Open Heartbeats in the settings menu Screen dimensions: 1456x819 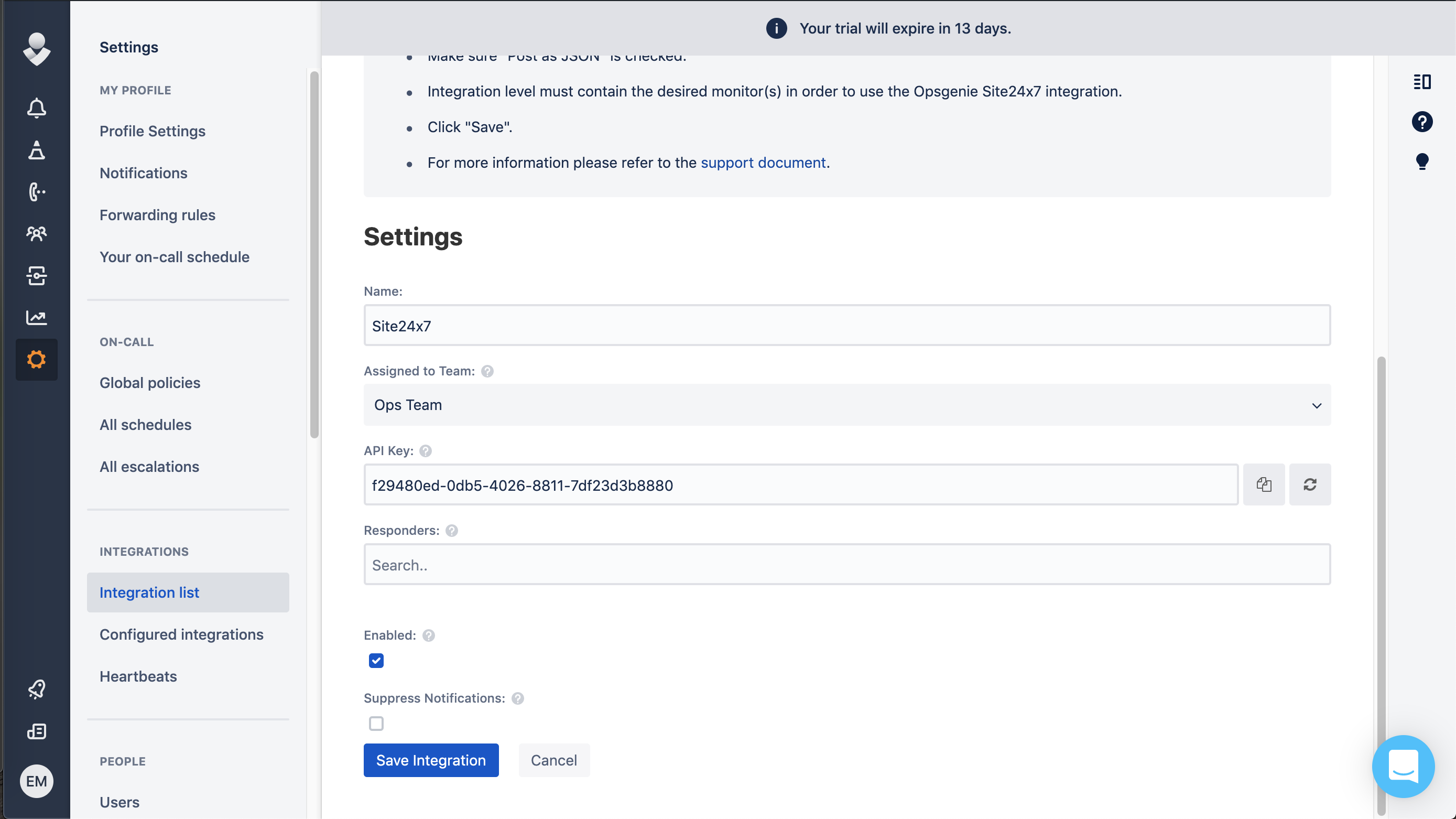coord(138,676)
